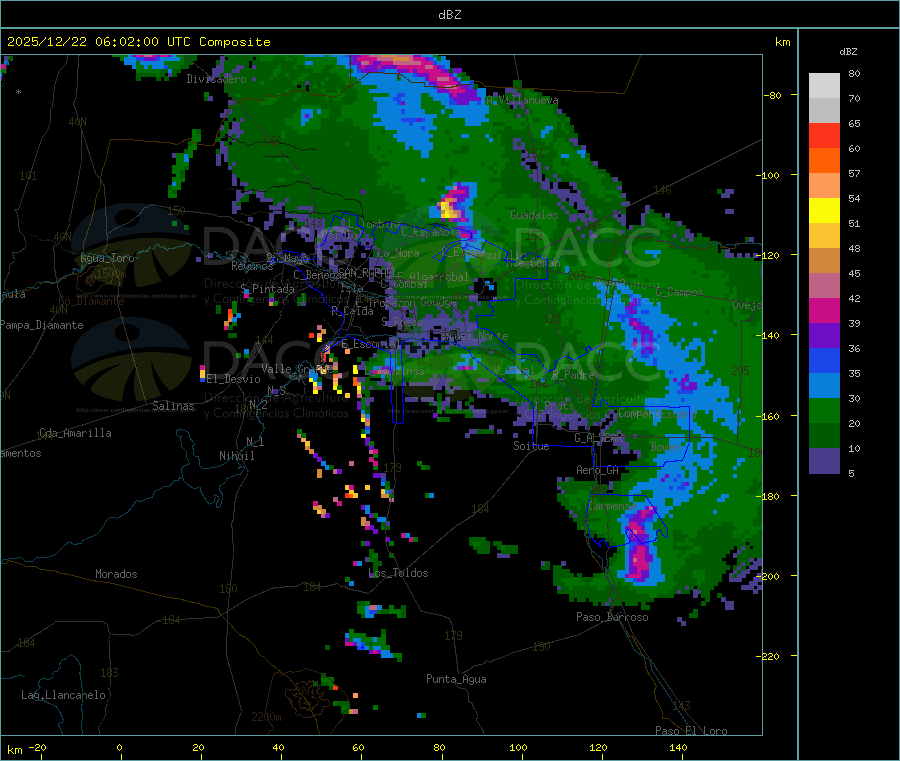Image resolution: width=900 pixels, height=761 pixels.
Task: Click the 140 km tick on the bottom axis
Action: pyautogui.click(x=678, y=747)
